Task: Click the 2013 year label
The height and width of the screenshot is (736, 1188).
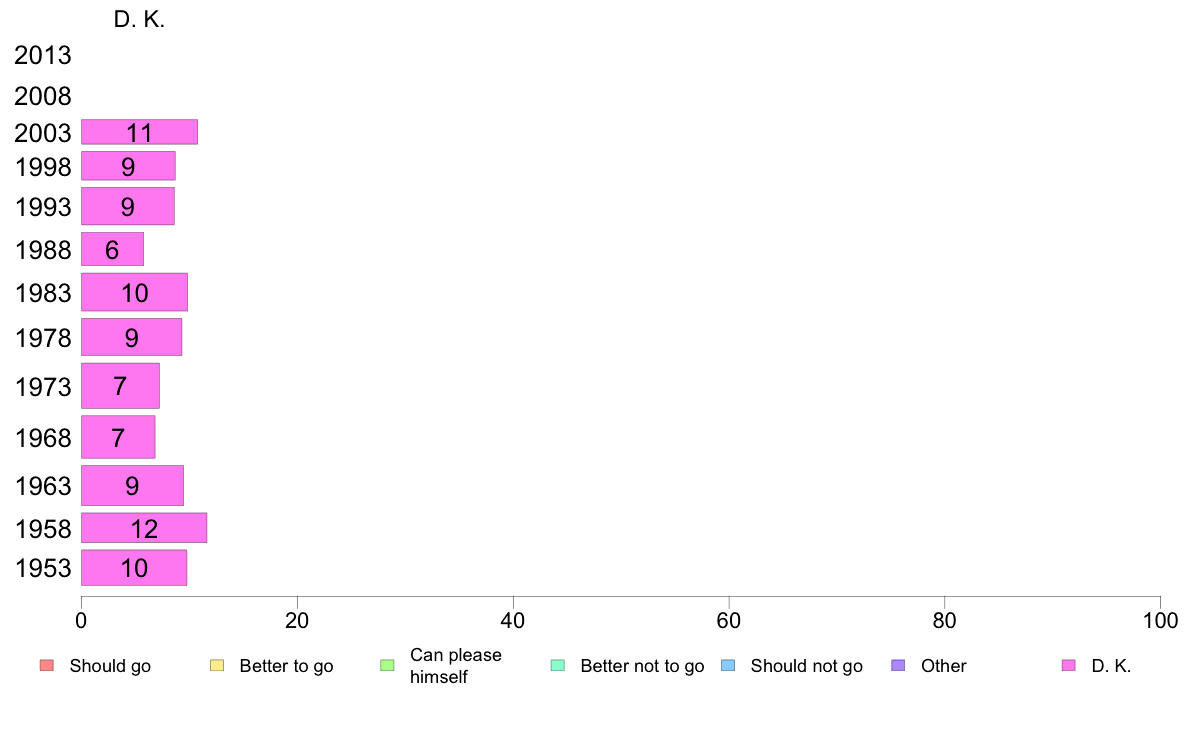Action: [x=43, y=55]
